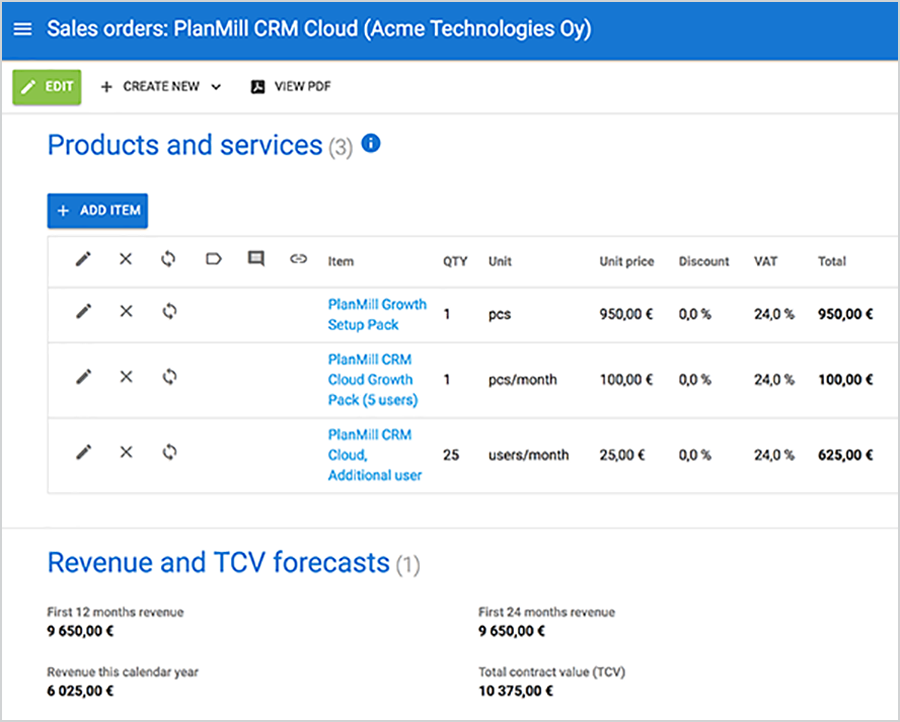Click the Discount column header

pos(704,262)
